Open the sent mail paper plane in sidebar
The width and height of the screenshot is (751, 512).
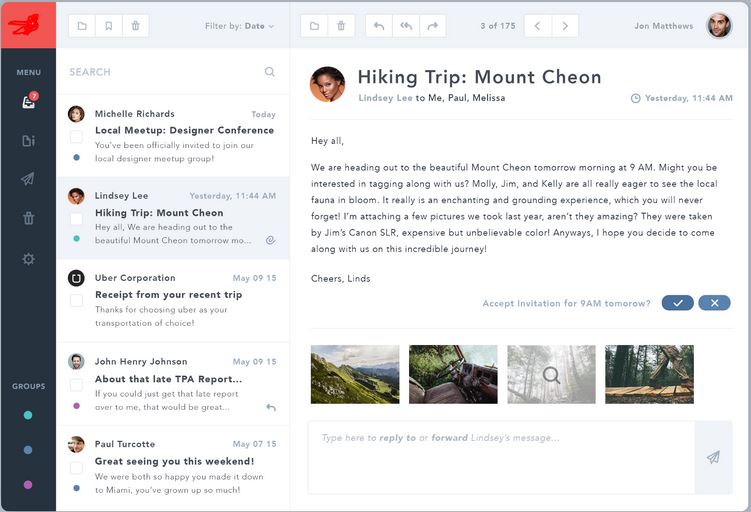(28, 179)
